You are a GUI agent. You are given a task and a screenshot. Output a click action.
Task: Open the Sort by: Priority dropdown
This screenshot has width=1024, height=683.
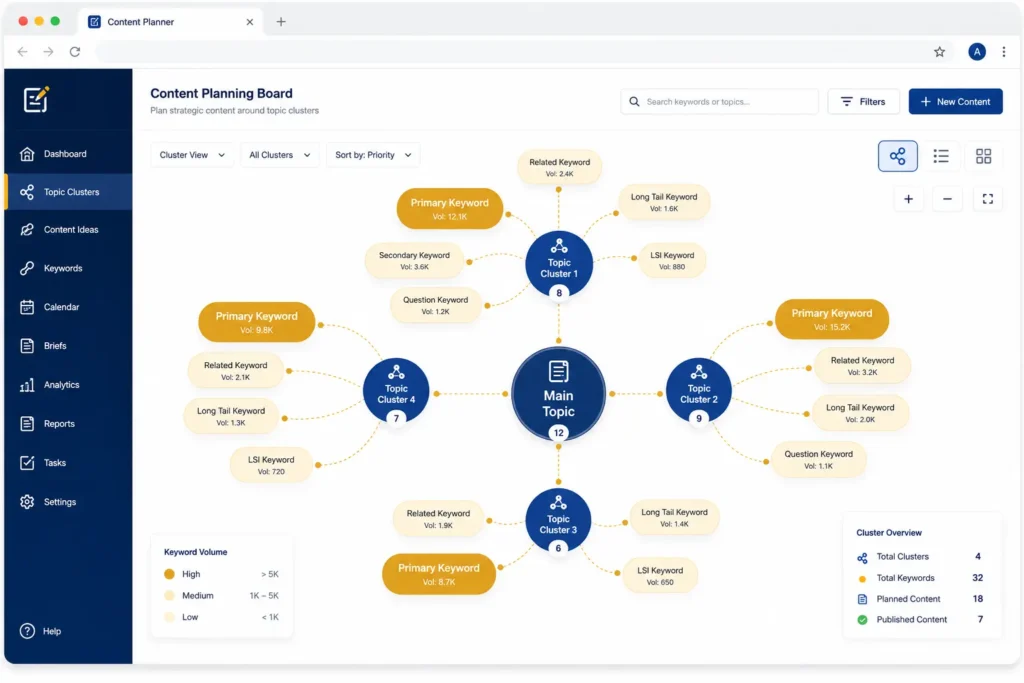(x=373, y=155)
